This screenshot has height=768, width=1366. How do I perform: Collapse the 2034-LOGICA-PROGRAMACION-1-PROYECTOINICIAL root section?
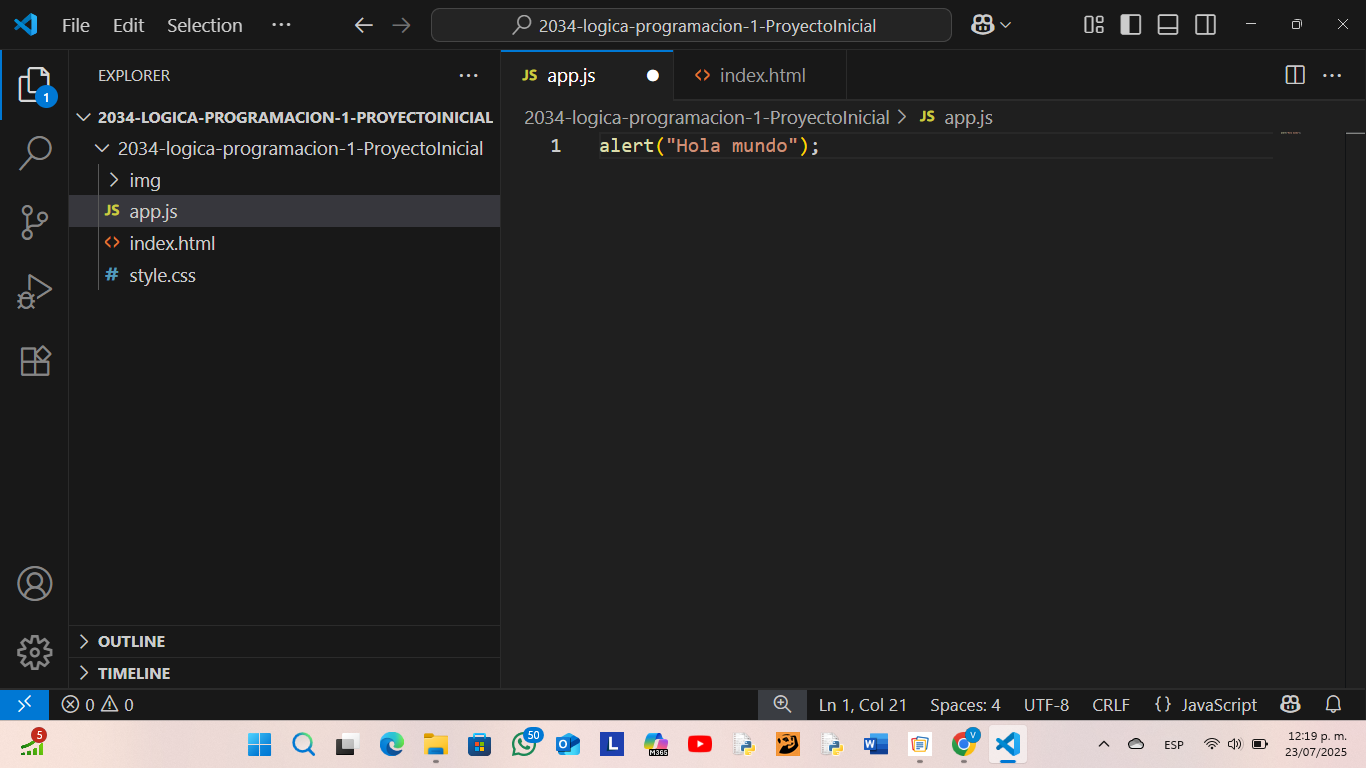[285, 117]
